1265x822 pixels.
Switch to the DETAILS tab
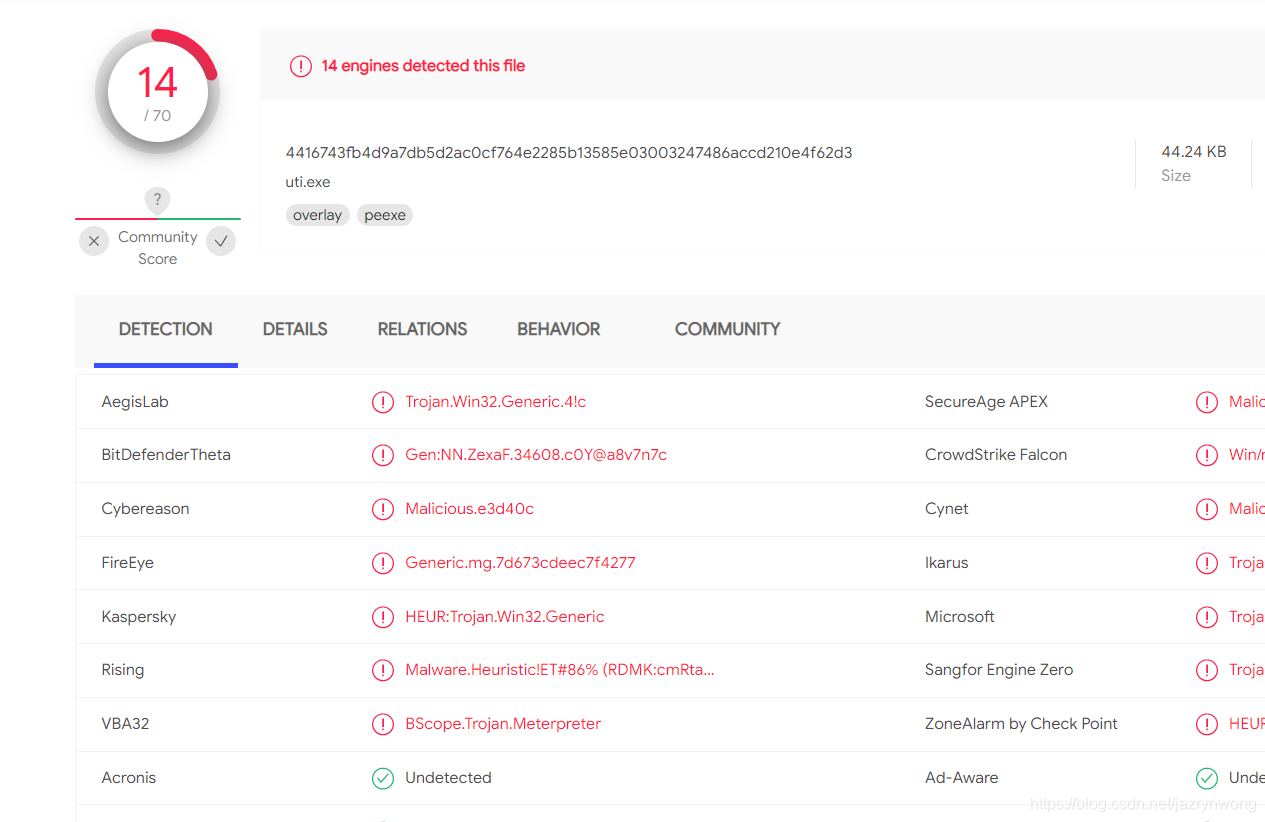point(295,329)
